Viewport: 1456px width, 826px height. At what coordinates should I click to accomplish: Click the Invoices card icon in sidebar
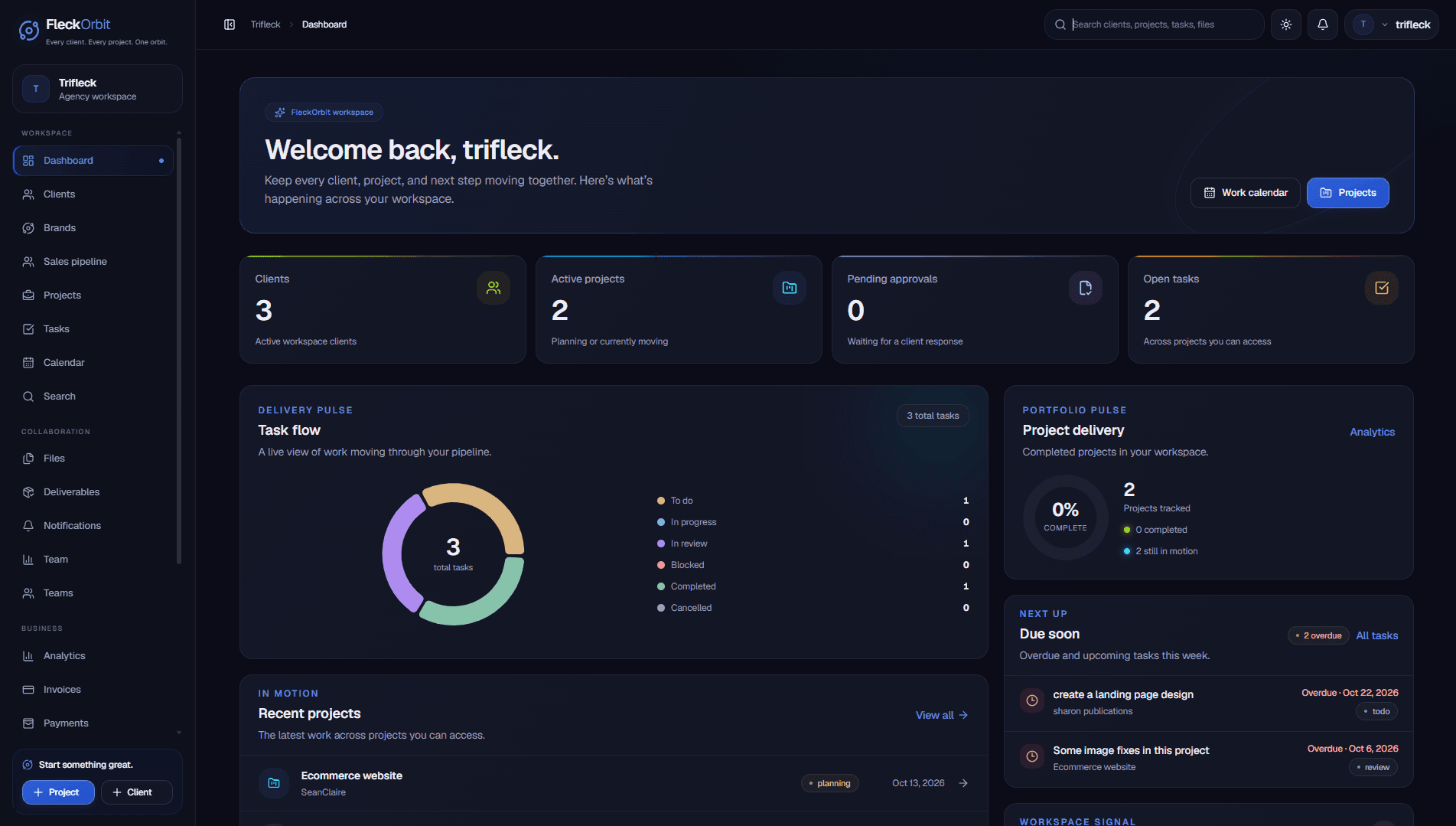28,690
